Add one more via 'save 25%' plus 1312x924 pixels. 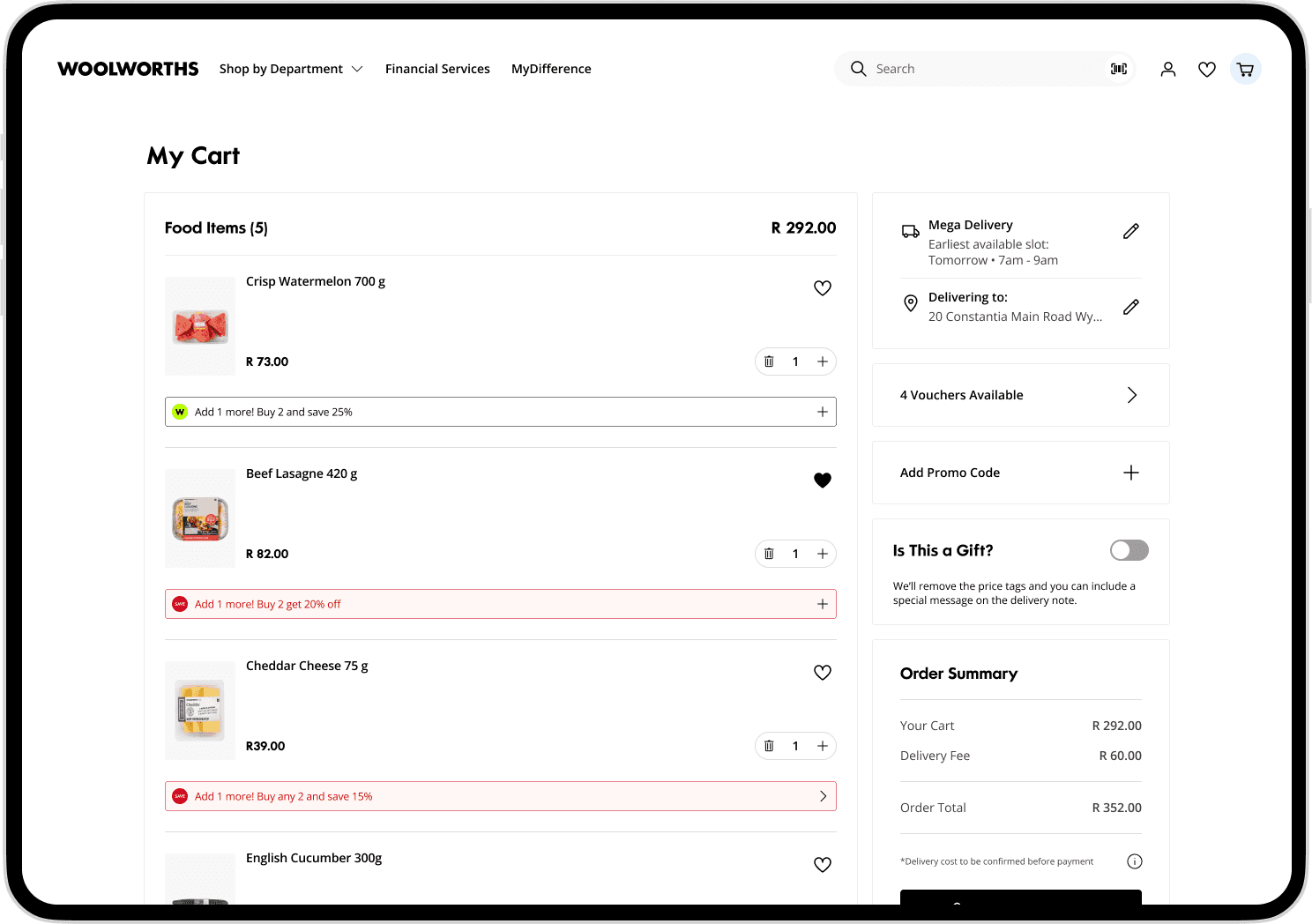pos(823,412)
